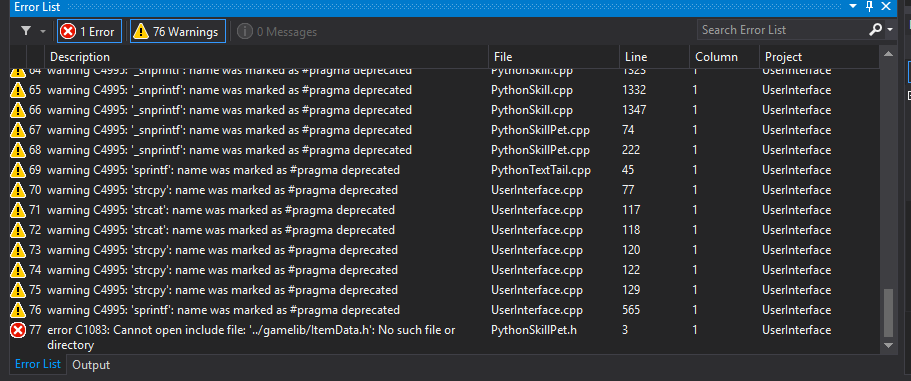
Task: Select warning 71 'strcat' description
Action: click(x=221, y=210)
